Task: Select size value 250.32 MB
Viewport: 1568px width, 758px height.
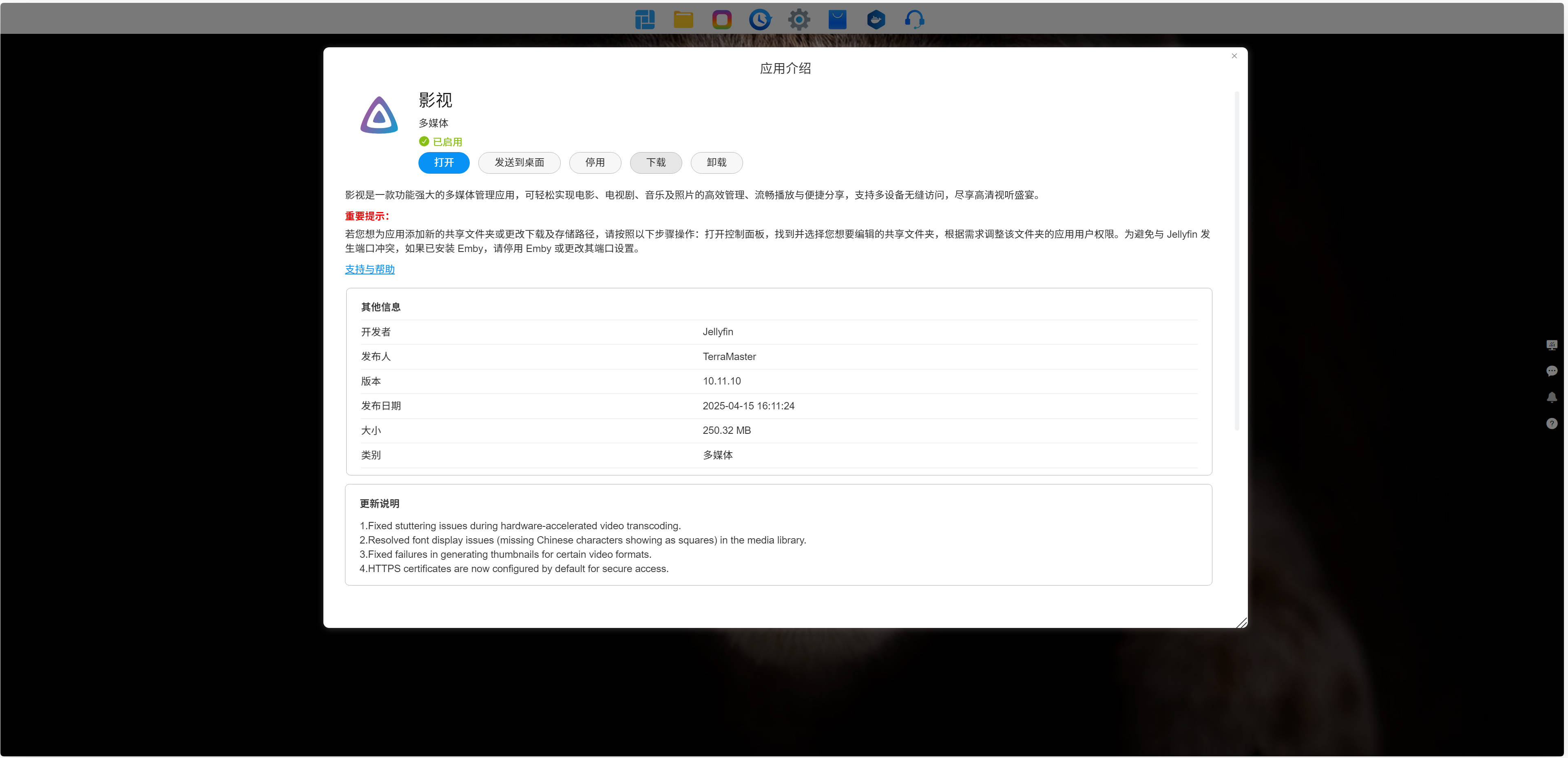Action: 726,431
